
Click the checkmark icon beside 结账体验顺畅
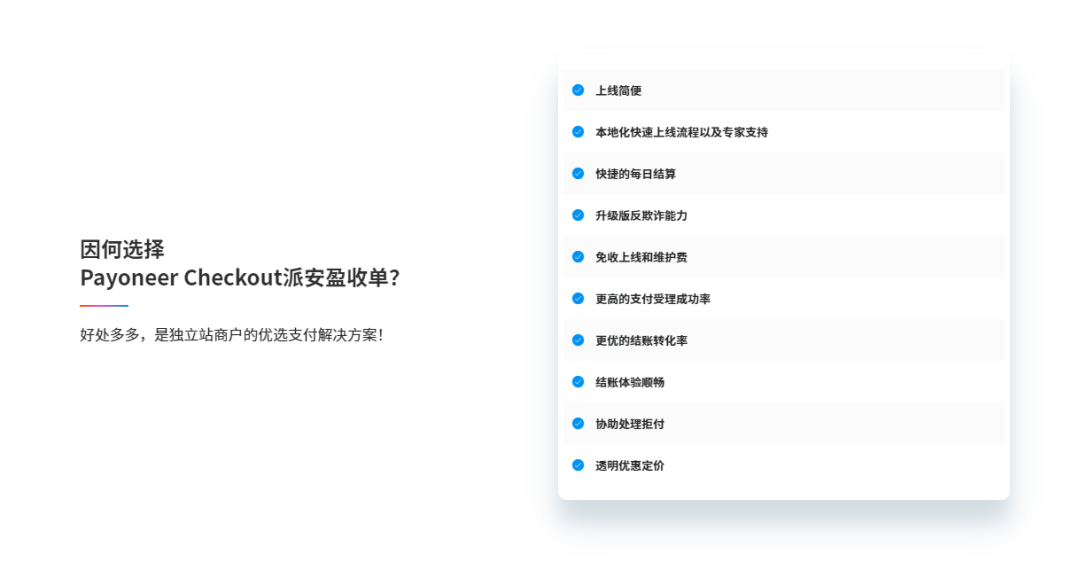click(x=578, y=381)
